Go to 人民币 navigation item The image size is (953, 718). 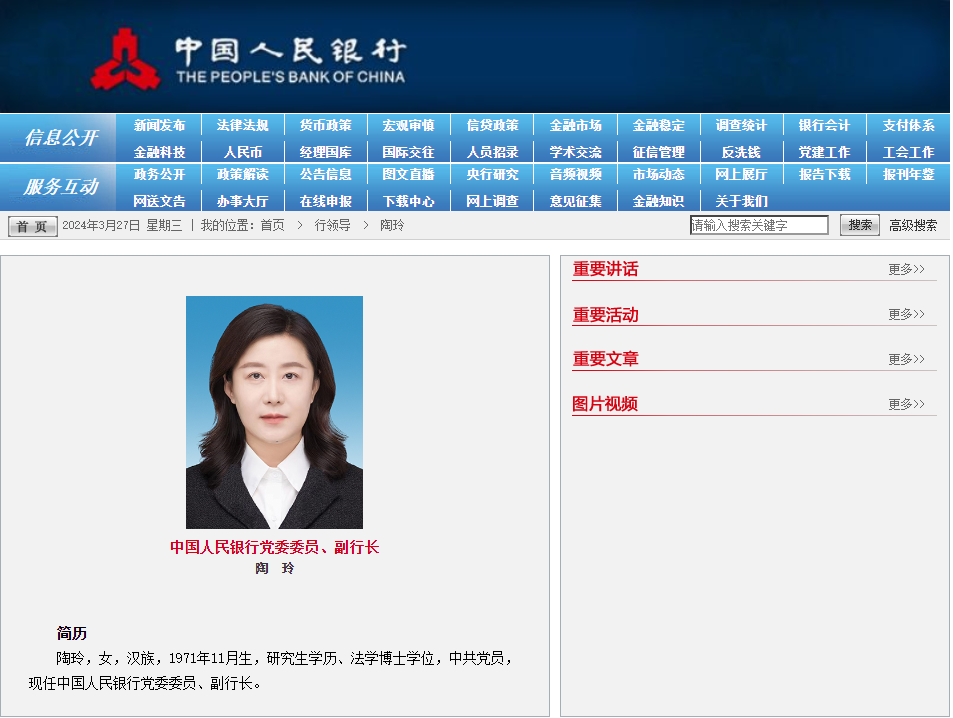coord(242,152)
